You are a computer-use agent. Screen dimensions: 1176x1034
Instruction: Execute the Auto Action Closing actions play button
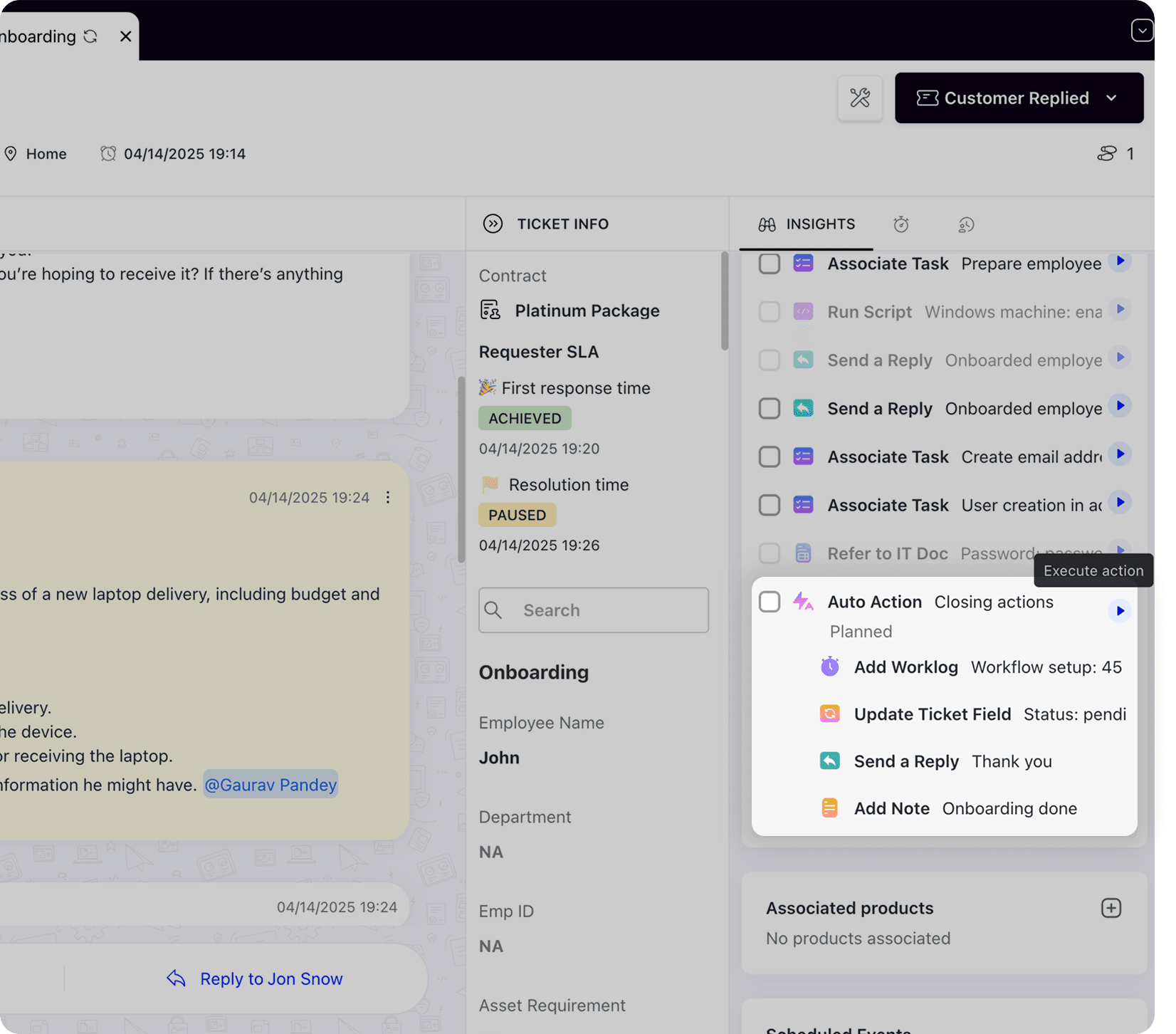(1120, 611)
